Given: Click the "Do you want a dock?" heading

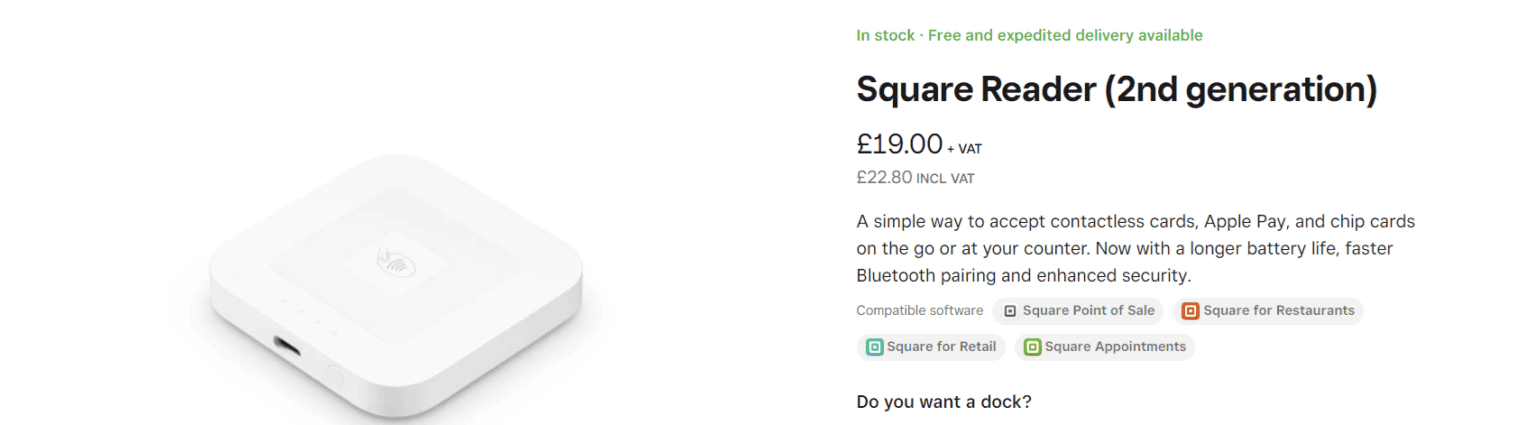Looking at the screenshot, I should [943, 402].
